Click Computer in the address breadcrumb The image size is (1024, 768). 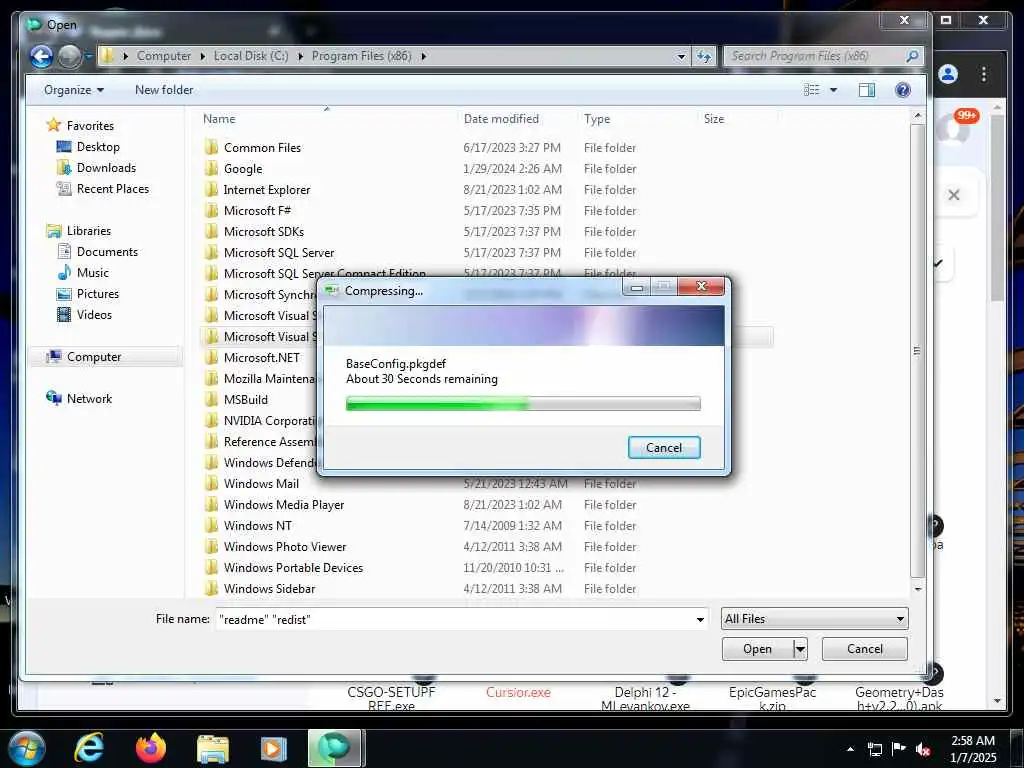(x=163, y=56)
